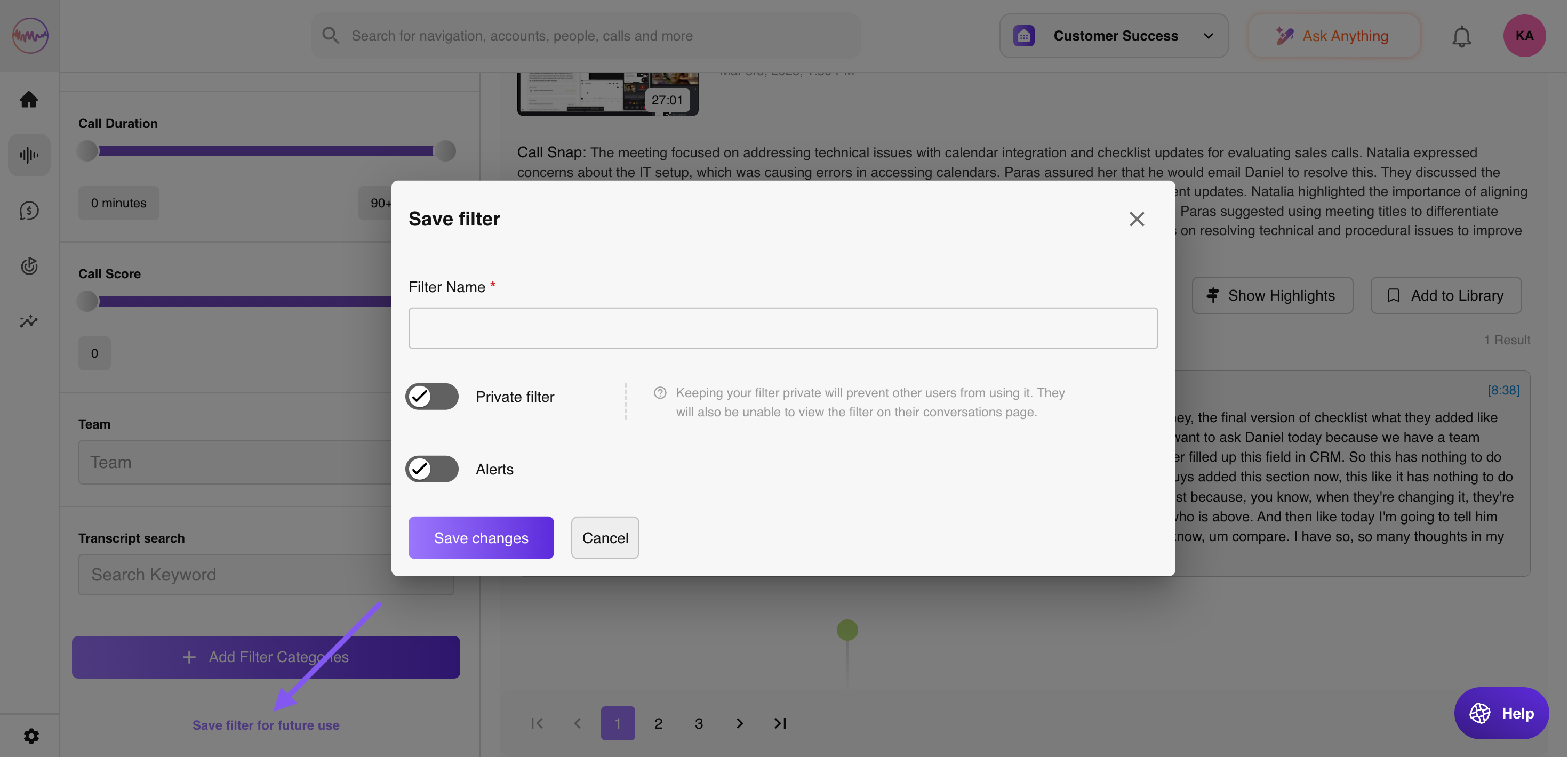Open the analytics chart sidebar icon

(x=29, y=321)
